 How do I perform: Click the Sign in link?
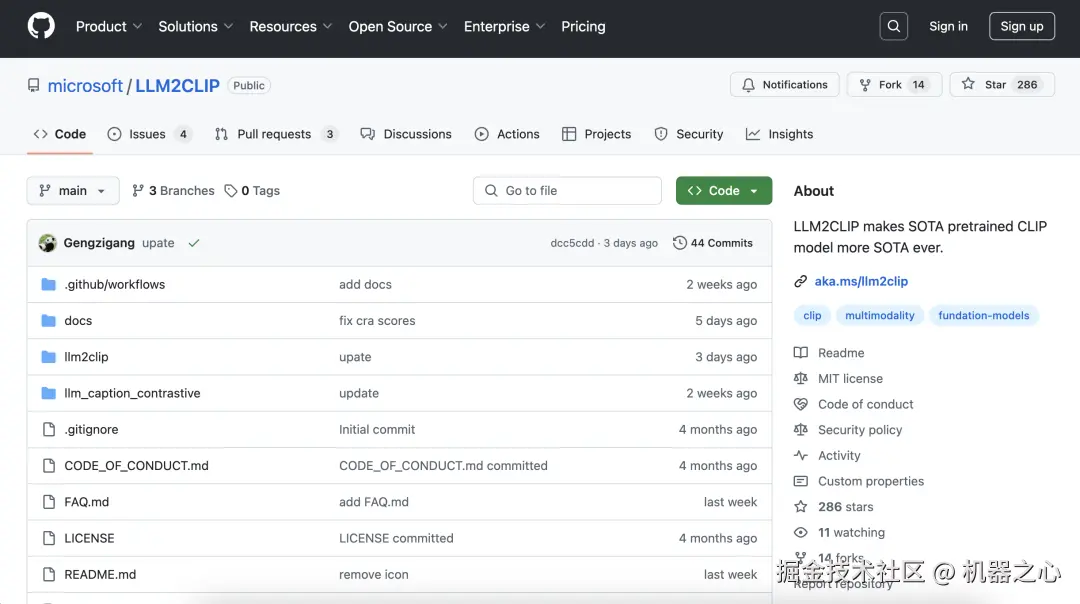pos(948,26)
